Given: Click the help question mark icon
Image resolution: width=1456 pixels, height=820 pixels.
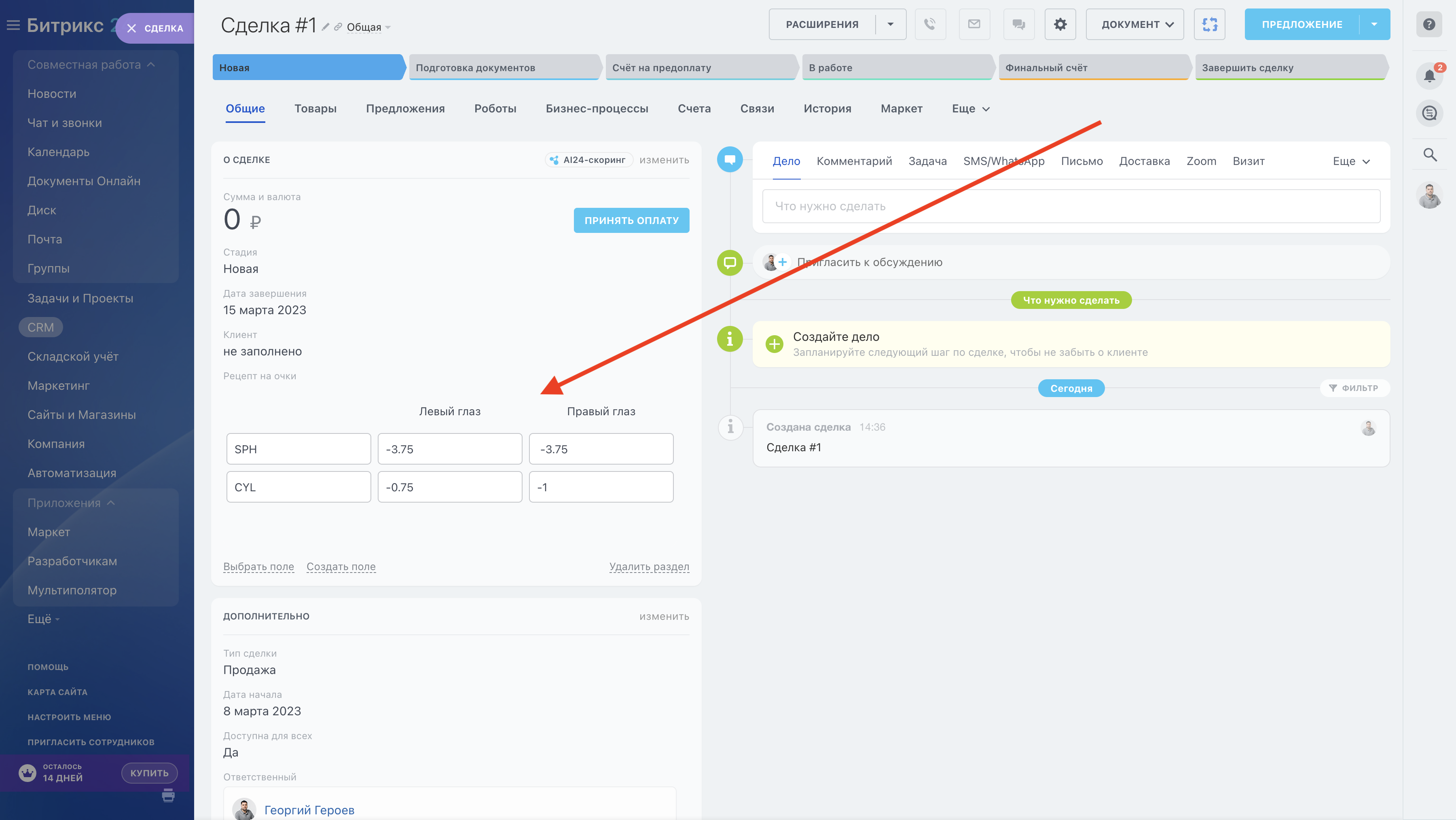Looking at the screenshot, I should (x=1429, y=24).
